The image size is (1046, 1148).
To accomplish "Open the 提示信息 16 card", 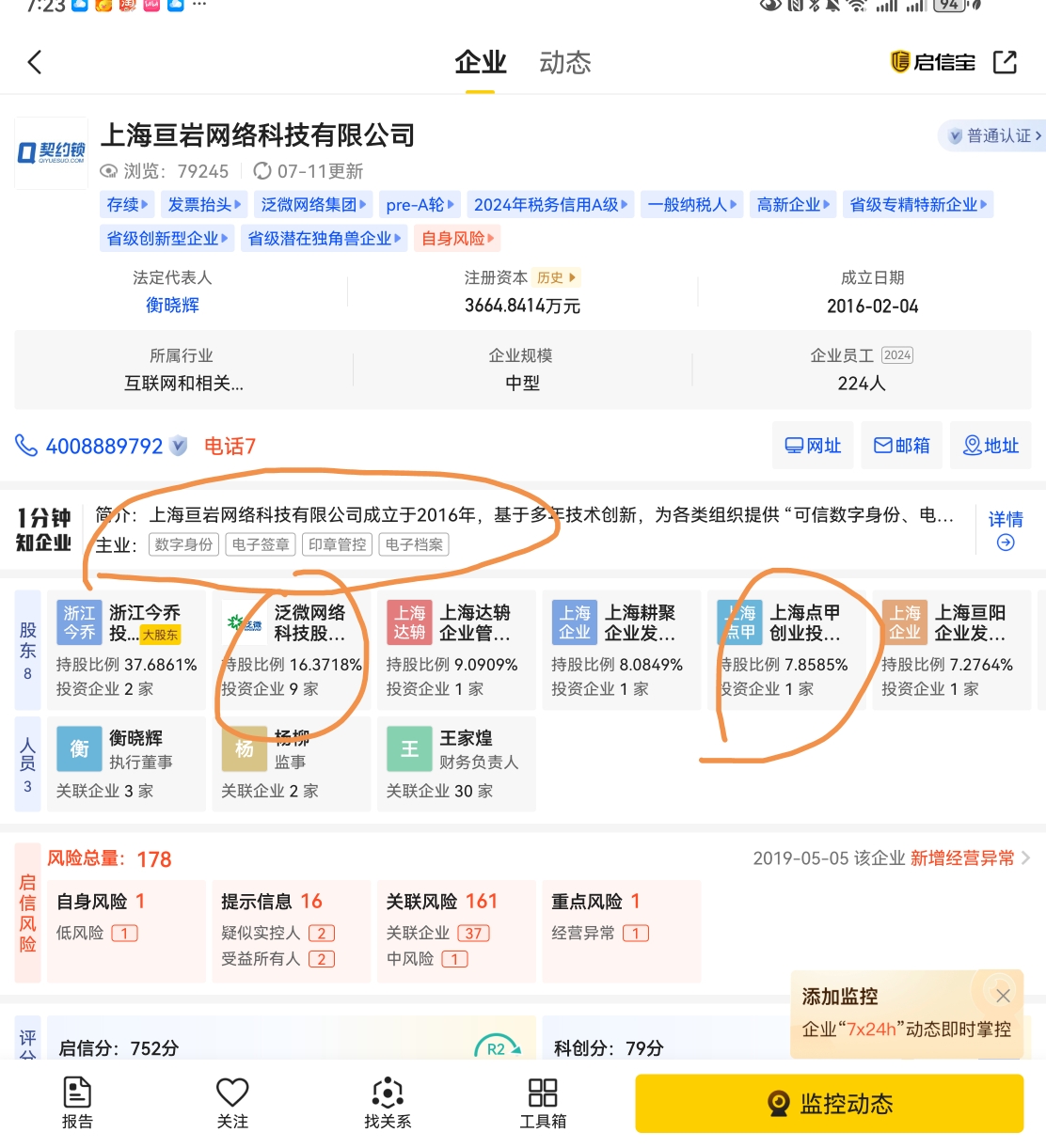I will (292, 932).
